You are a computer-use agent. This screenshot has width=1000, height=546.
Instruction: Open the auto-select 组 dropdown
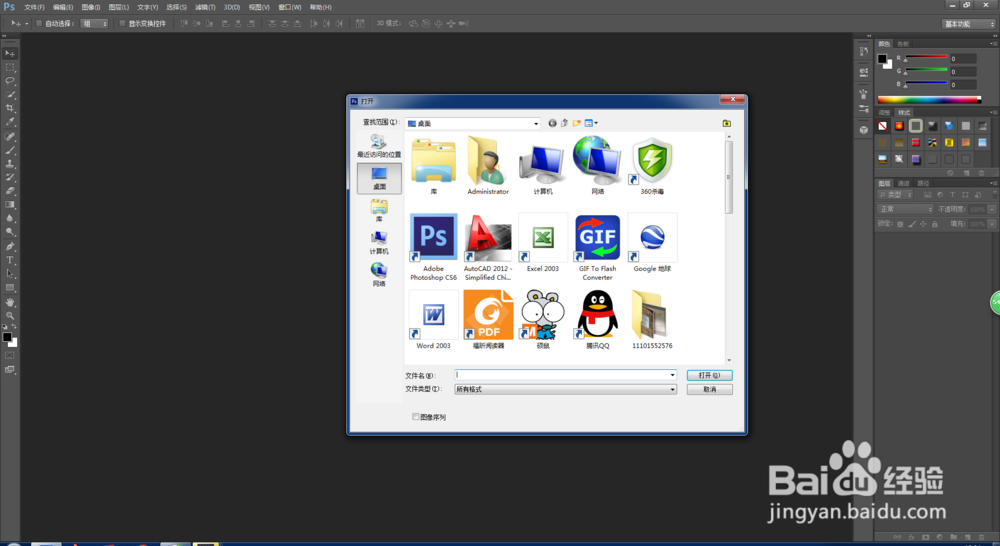click(x=95, y=24)
